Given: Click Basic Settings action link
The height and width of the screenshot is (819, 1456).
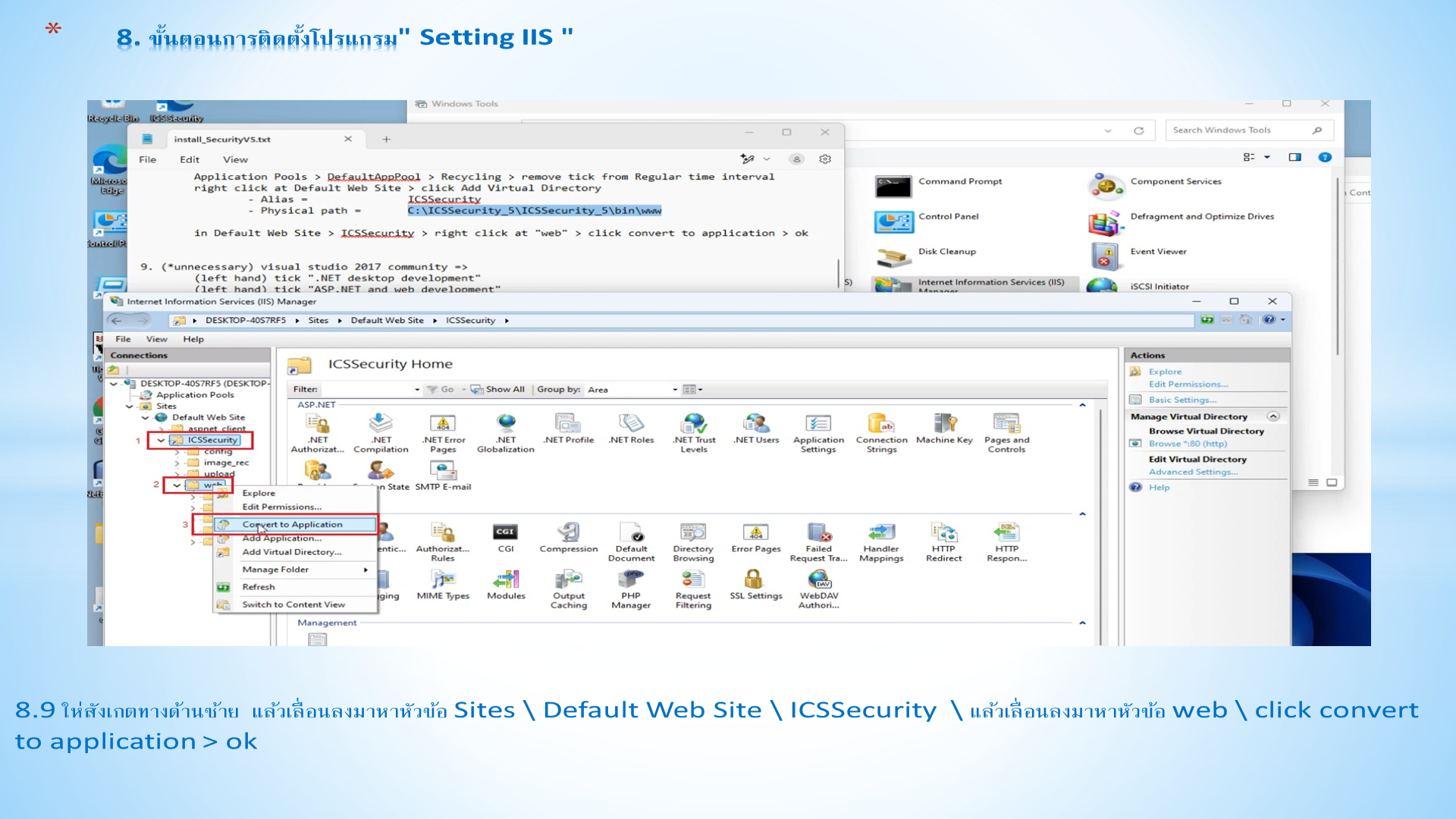Looking at the screenshot, I should (x=1182, y=400).
